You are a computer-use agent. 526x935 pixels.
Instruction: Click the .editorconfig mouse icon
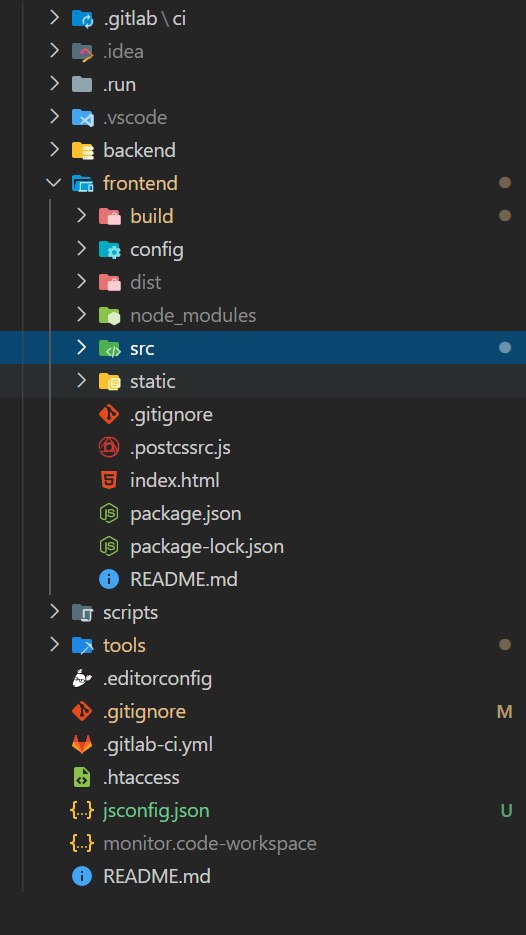pyautogui.click(x=82, y=679)
